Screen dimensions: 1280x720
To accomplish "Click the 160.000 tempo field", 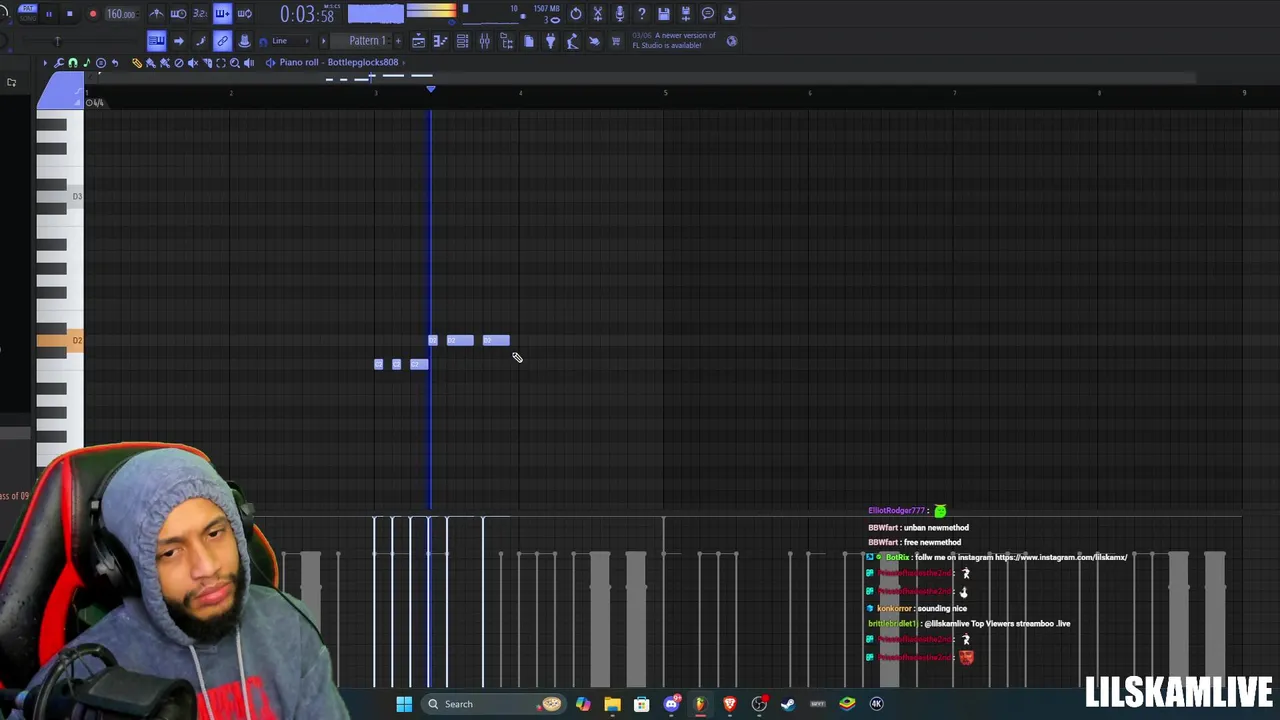I will pyautogui.click(x=121, y=14).
